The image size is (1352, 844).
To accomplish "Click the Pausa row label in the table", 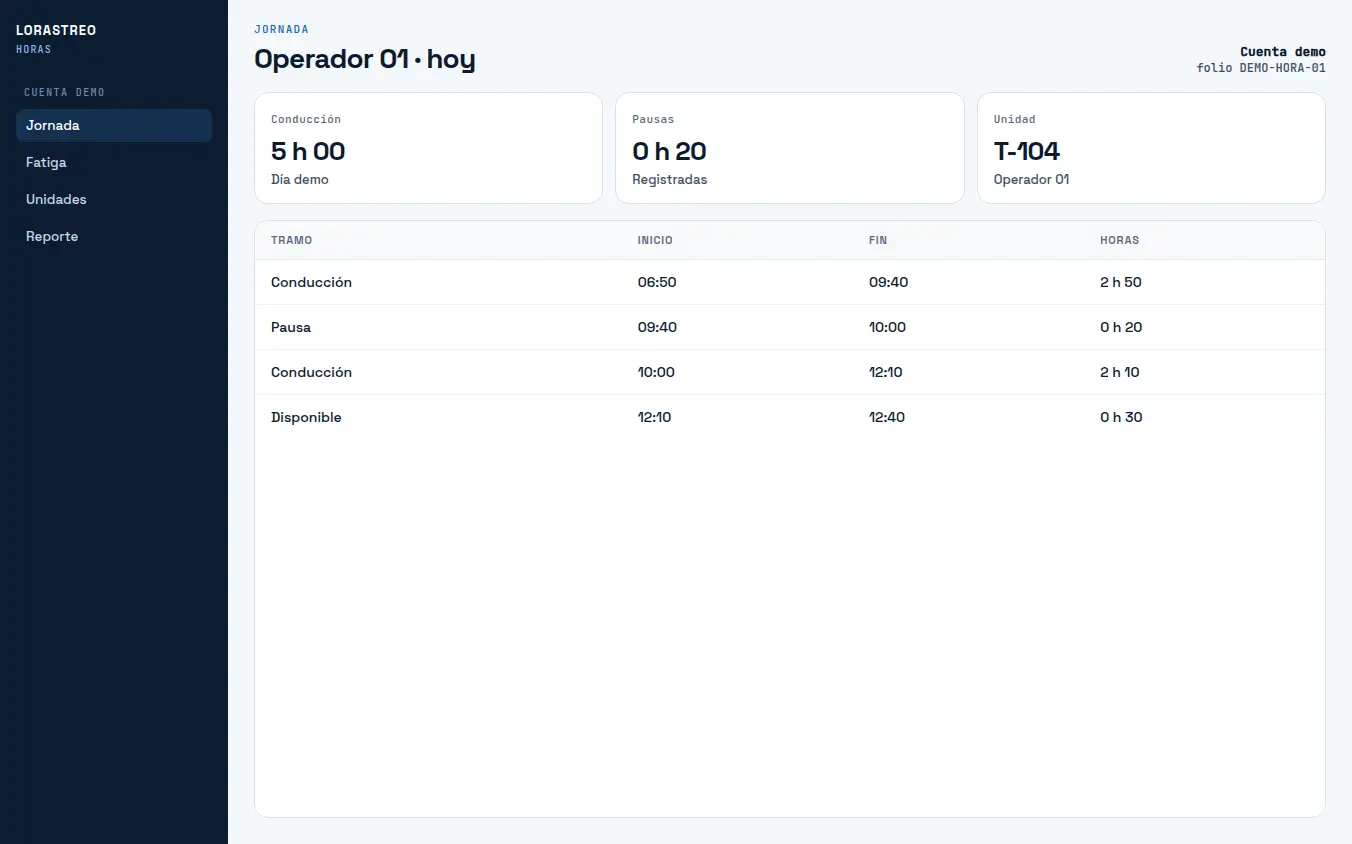I will (x=291, y=328).
